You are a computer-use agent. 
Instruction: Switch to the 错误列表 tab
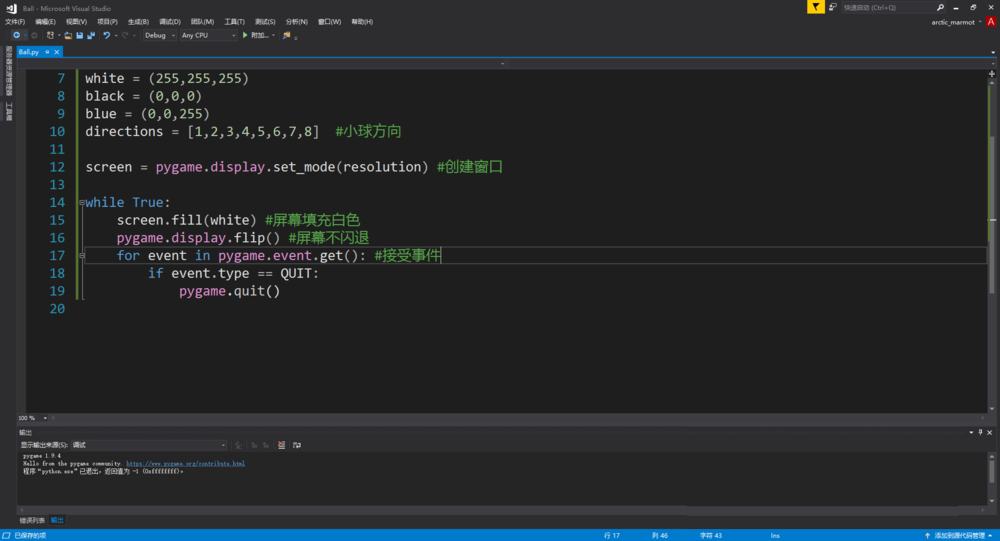33,521
